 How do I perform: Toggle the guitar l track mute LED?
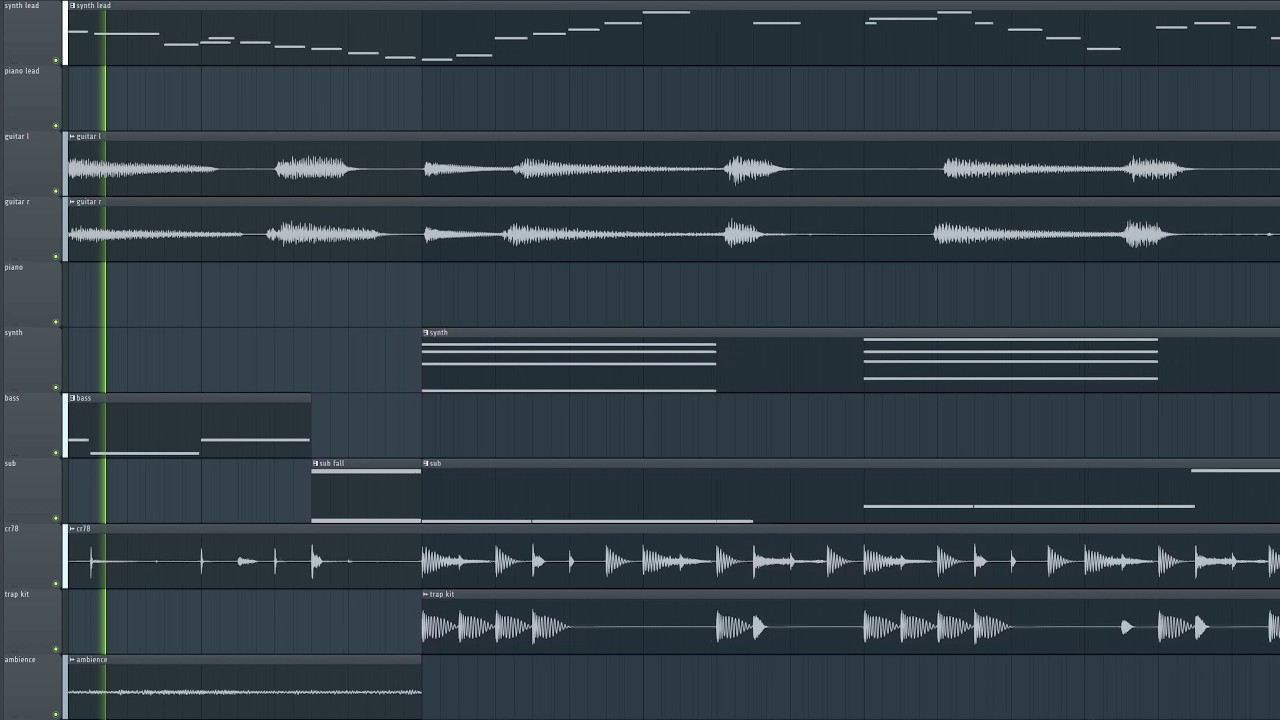pos(56,191)
